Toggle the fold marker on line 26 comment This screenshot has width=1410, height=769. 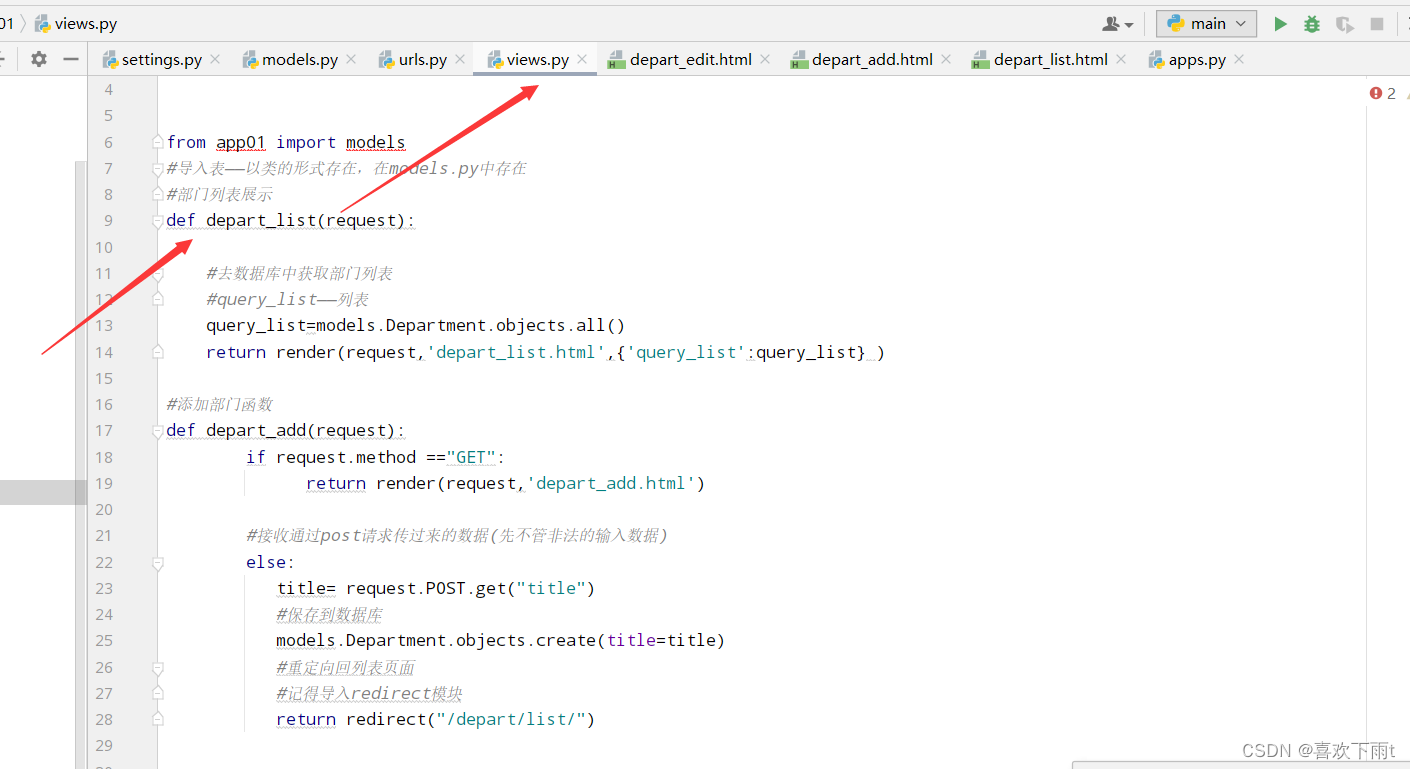click(x=157, y=667)
